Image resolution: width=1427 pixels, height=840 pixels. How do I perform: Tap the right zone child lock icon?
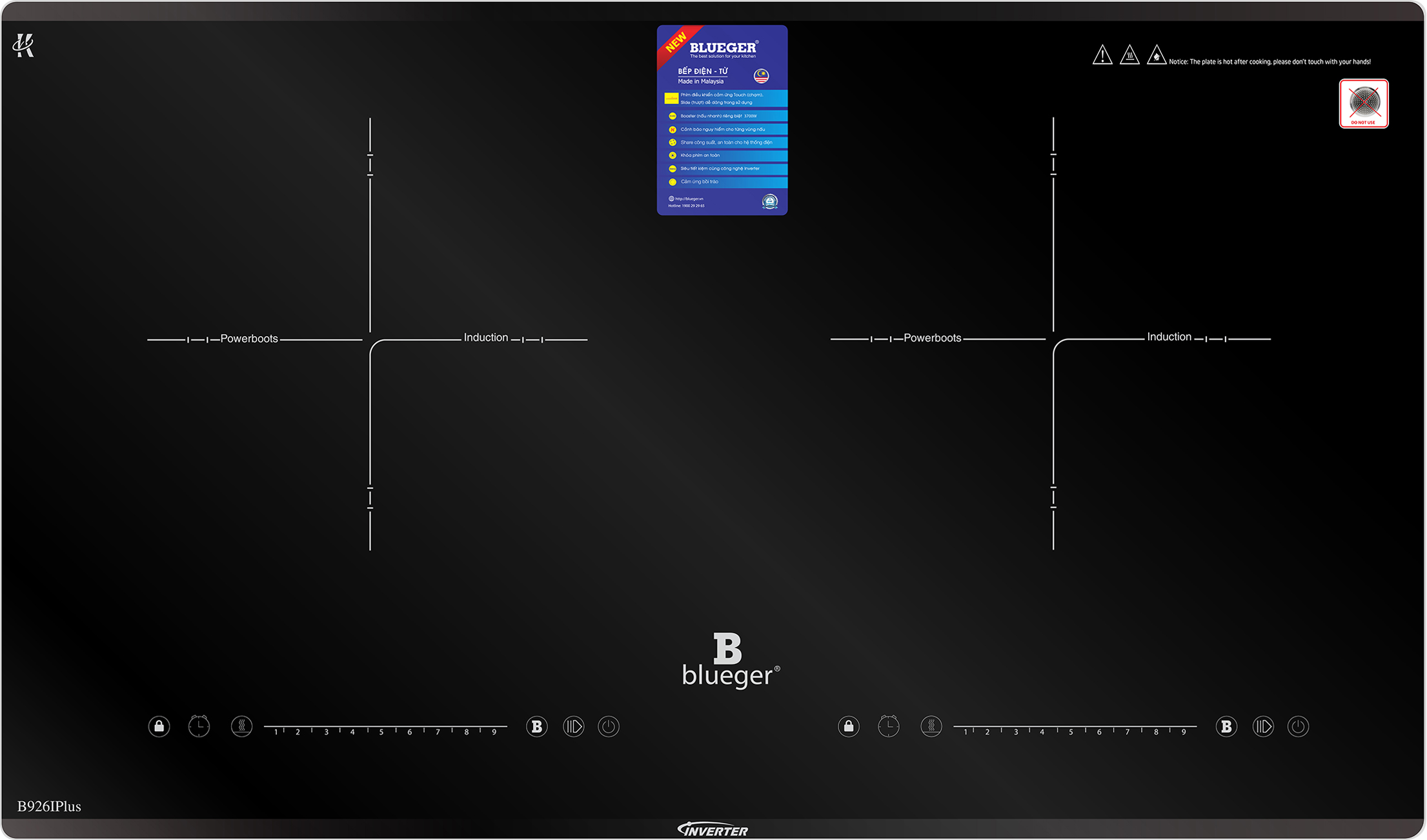tap(849, 726)
